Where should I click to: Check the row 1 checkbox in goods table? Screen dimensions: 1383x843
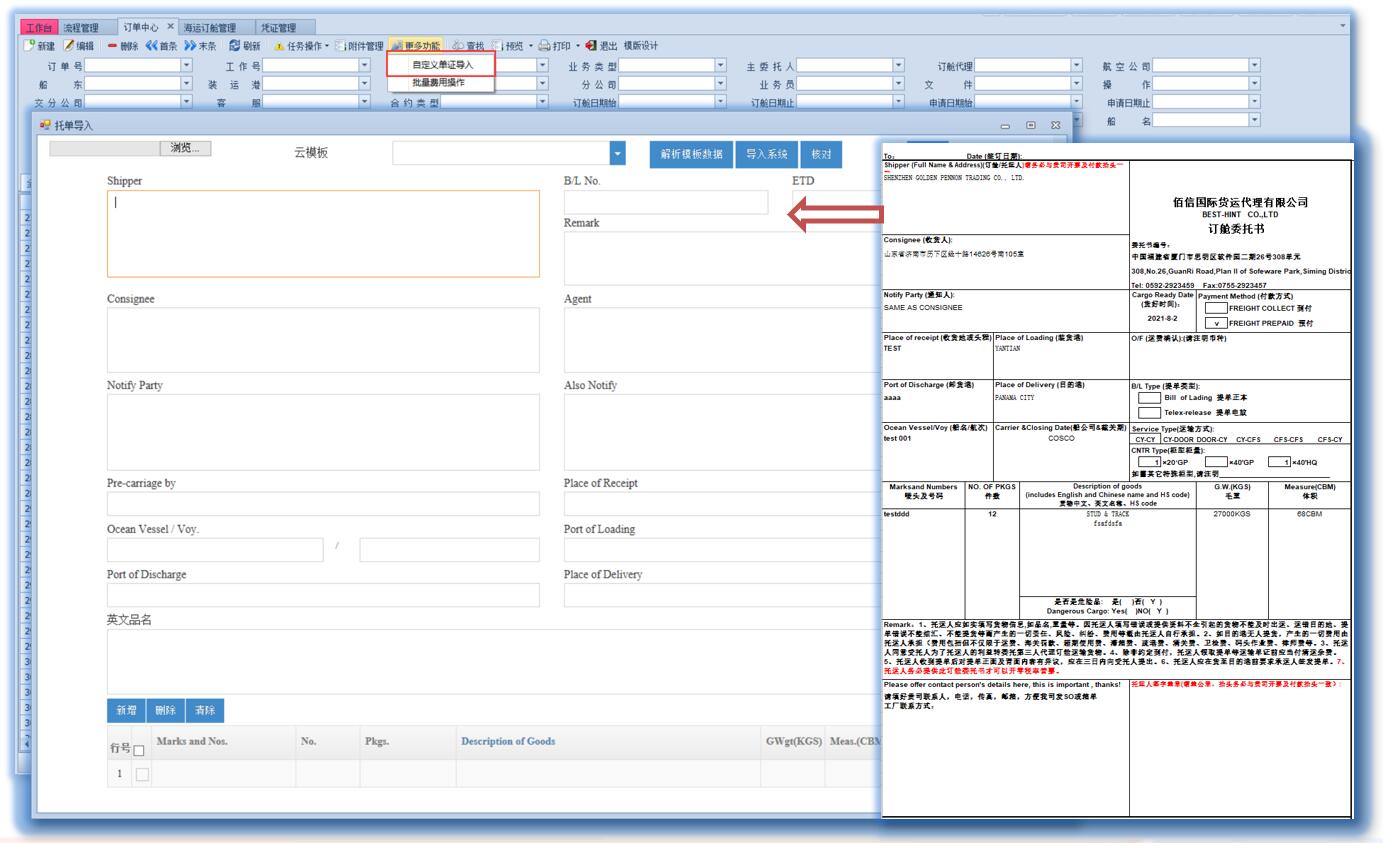(142, 774)
